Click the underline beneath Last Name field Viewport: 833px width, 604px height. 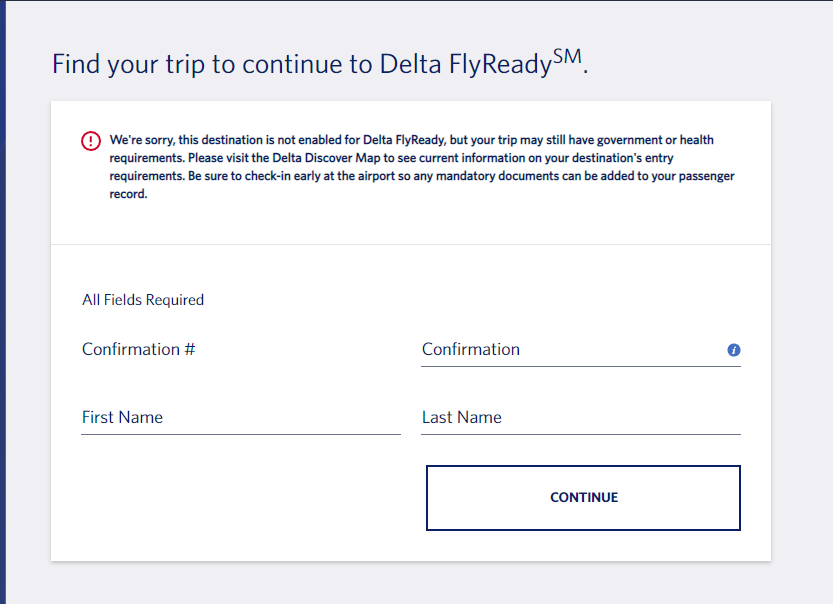pyautogui.click(x=581, y=435)
